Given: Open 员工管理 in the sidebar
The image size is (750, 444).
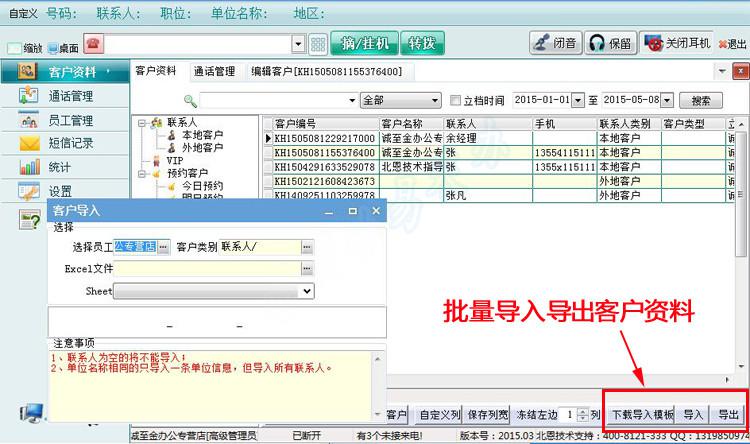Looking at the screenshot, I should (70, 120).
